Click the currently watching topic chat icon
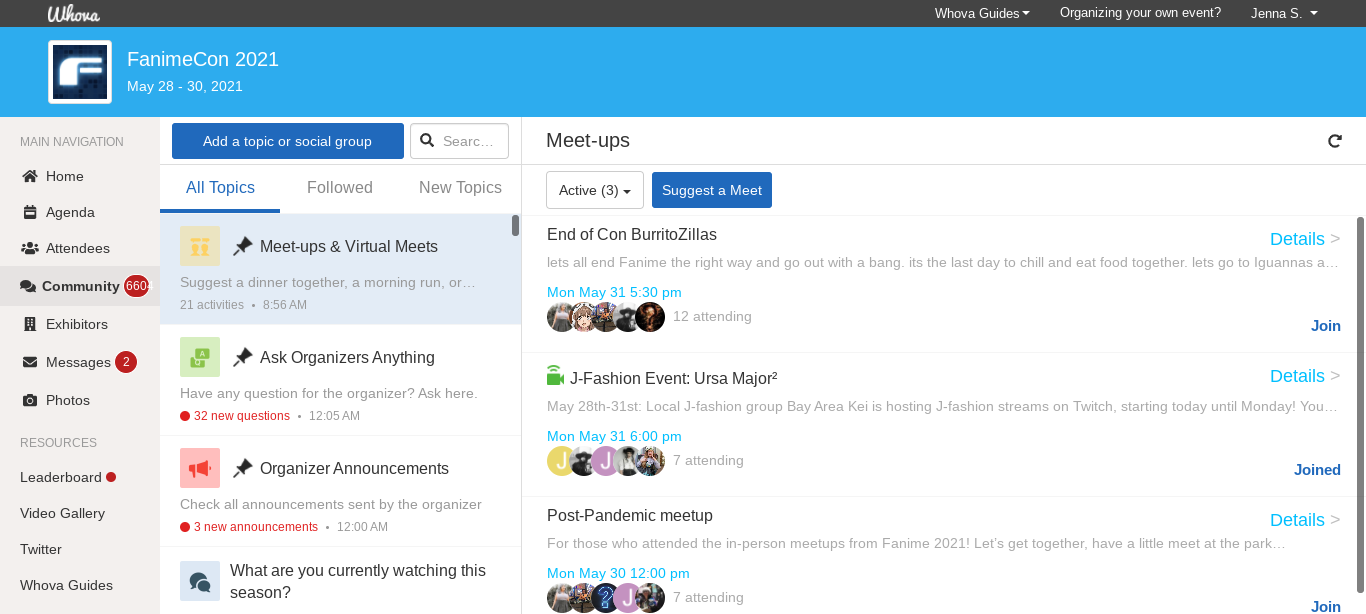The width and height of the screenshot is (1366, 614). coord(200,581)
